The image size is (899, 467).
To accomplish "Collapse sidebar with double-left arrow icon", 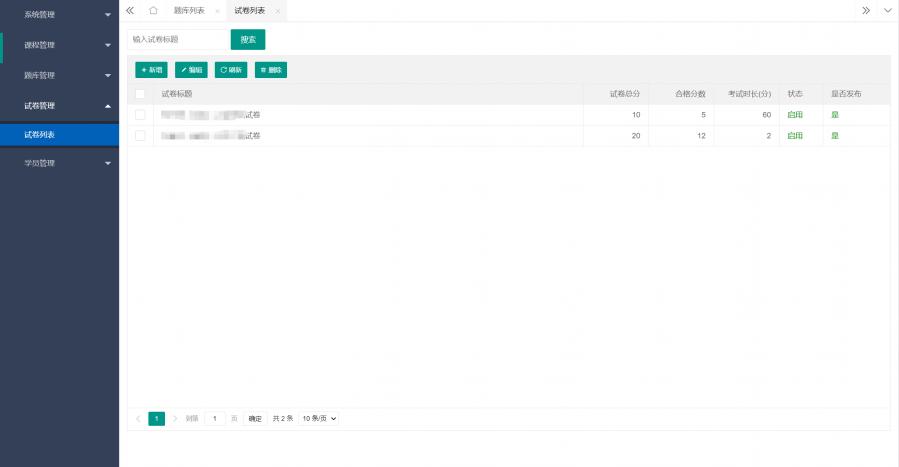I will (x=130, y=10).
